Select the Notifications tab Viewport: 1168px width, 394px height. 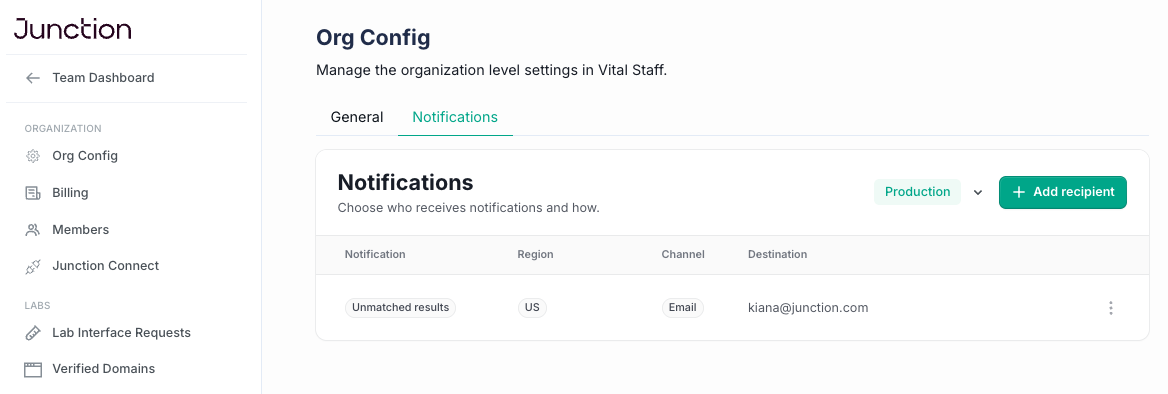pos(455,118)
